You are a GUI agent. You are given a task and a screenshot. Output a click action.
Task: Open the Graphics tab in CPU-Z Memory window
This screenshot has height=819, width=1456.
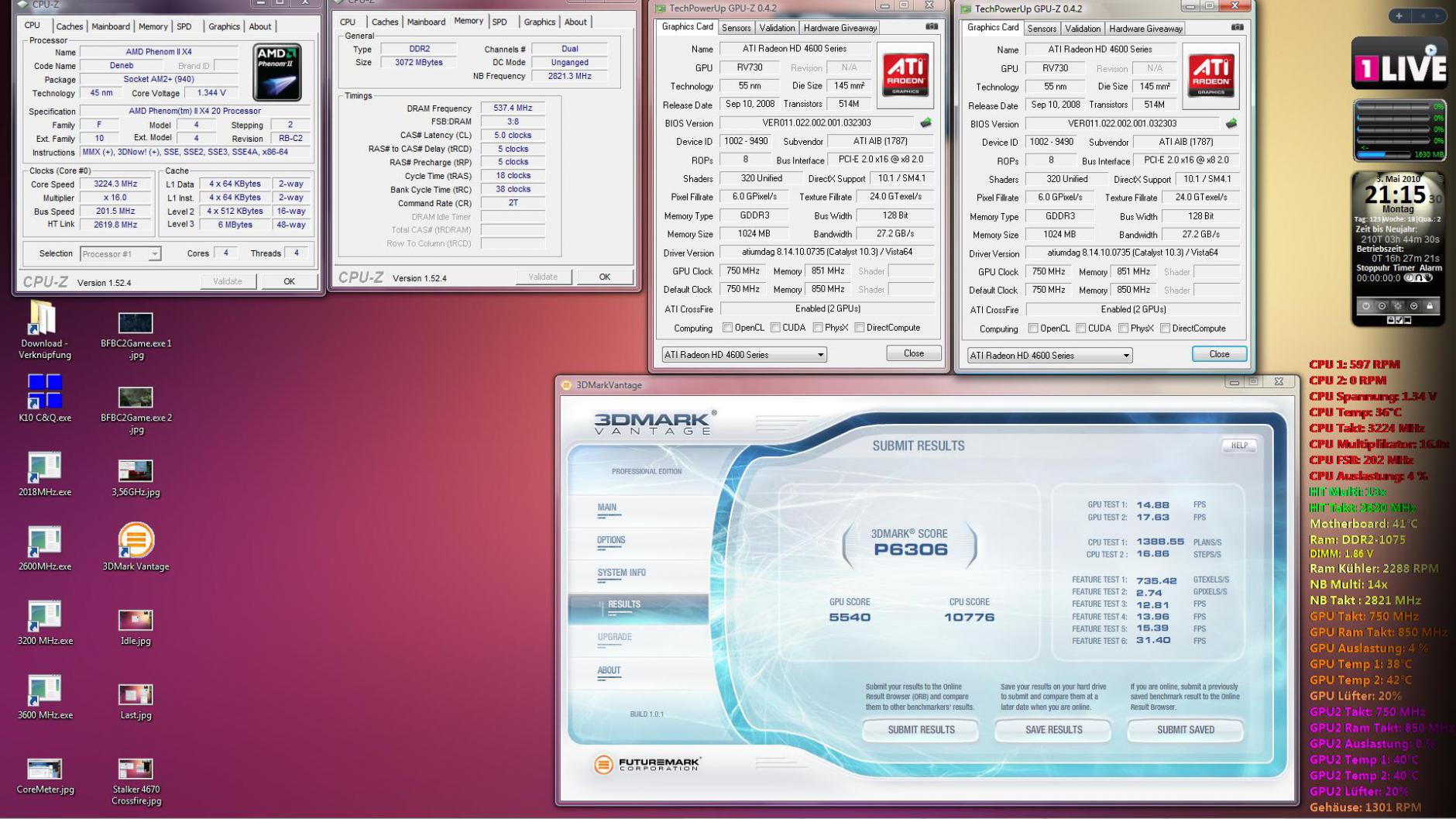click(x=539, y=22)
